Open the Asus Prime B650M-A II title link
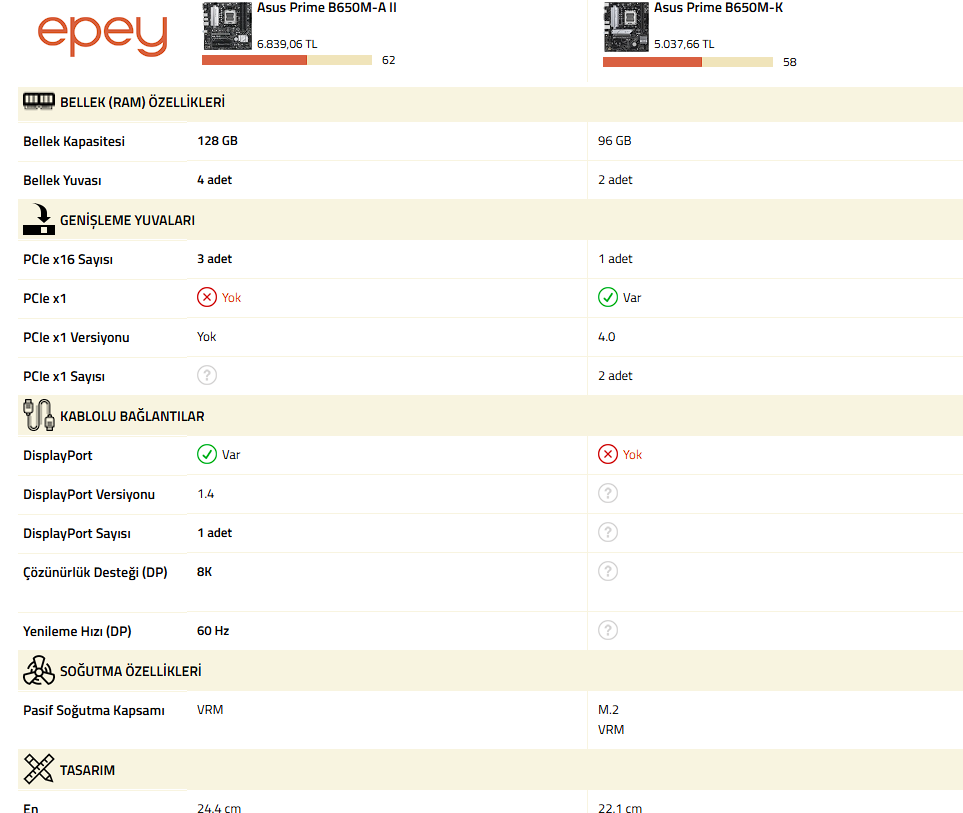Viewport: 963px width, 813px height. coord(327,8)
